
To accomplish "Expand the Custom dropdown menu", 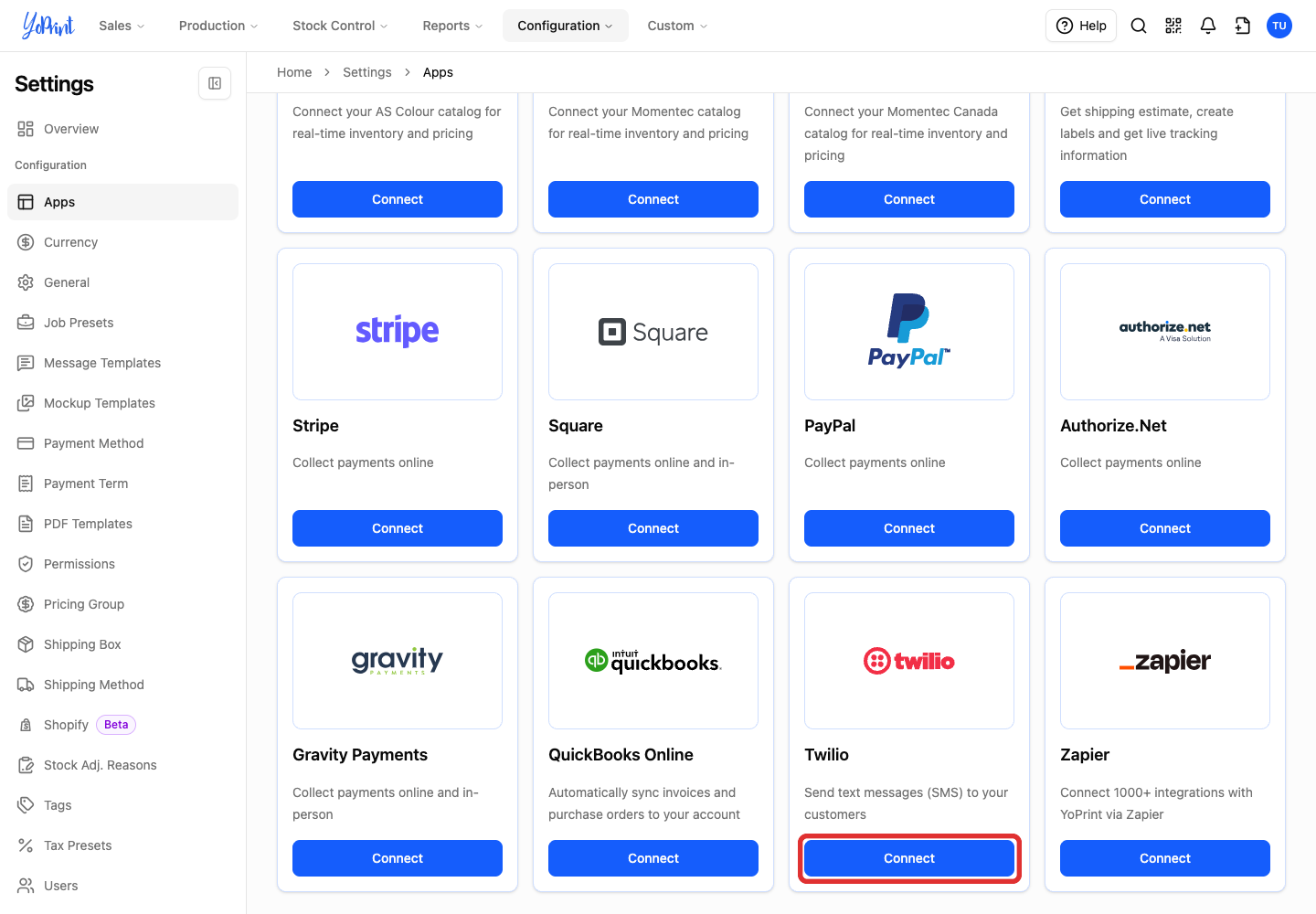I will pyautogui.click(x=677, y=26).
